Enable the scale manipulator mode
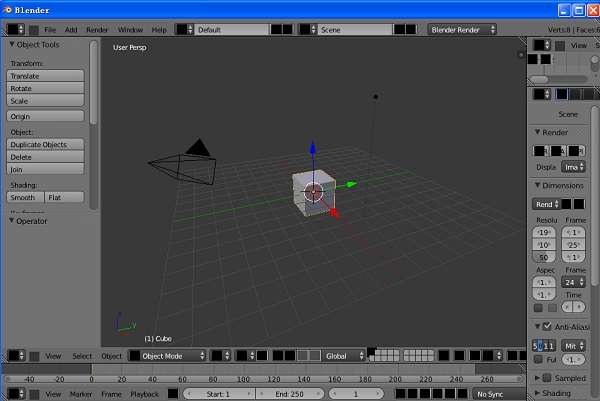The height and width of the screenshot is (401, 600). pyautogui.click(x=315, y=355)
